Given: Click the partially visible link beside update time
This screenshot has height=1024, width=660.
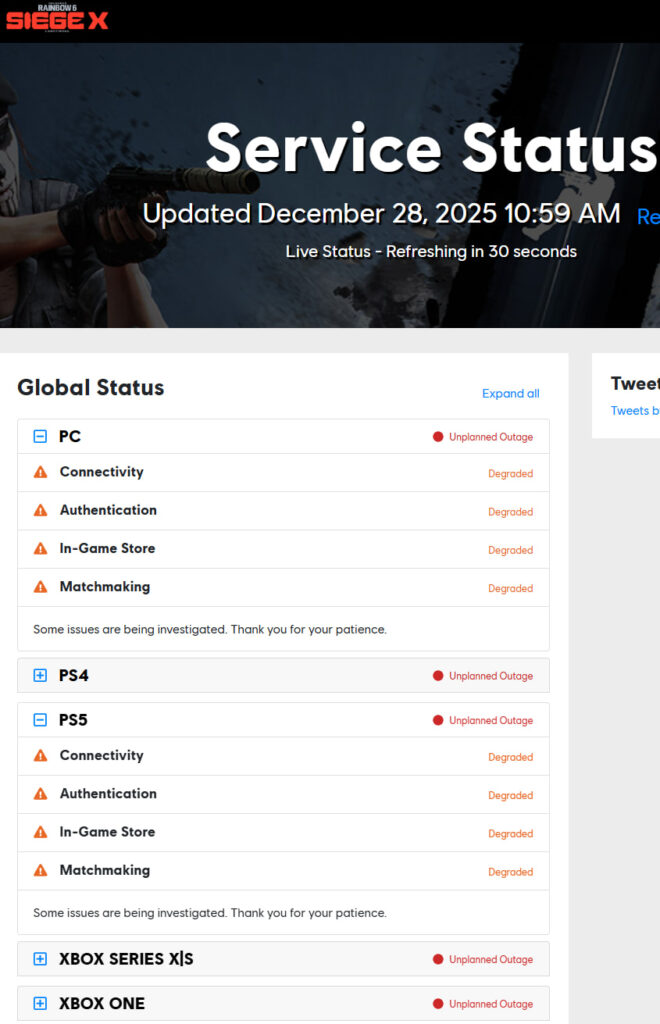Looking at the screenshot, I should point(648,216).
